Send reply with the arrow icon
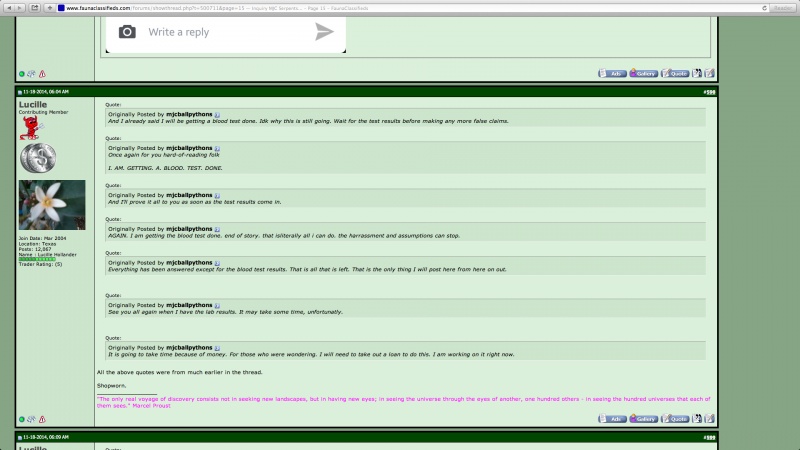The height and width of the screenshot is (450, 800). tap(324, 32)
